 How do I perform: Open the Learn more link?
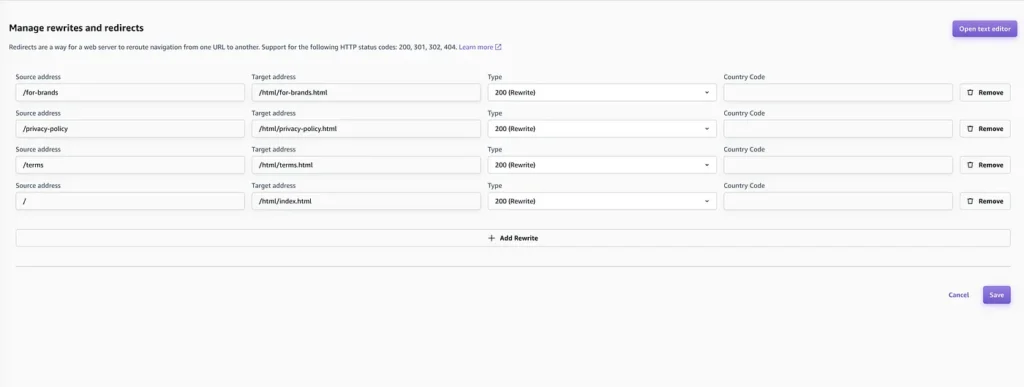(476, 47)
